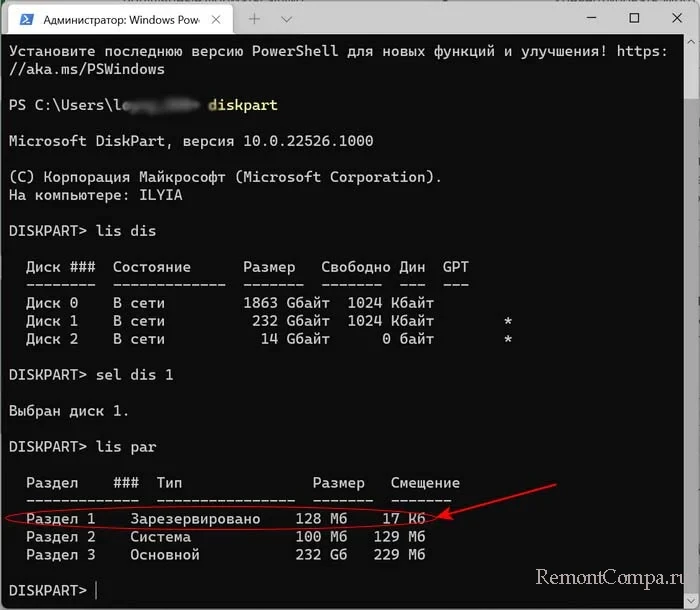Screen dimensions: 700x610
Task: Close the Администратор: Windows PowerShell tab
Action: [219, 18]
